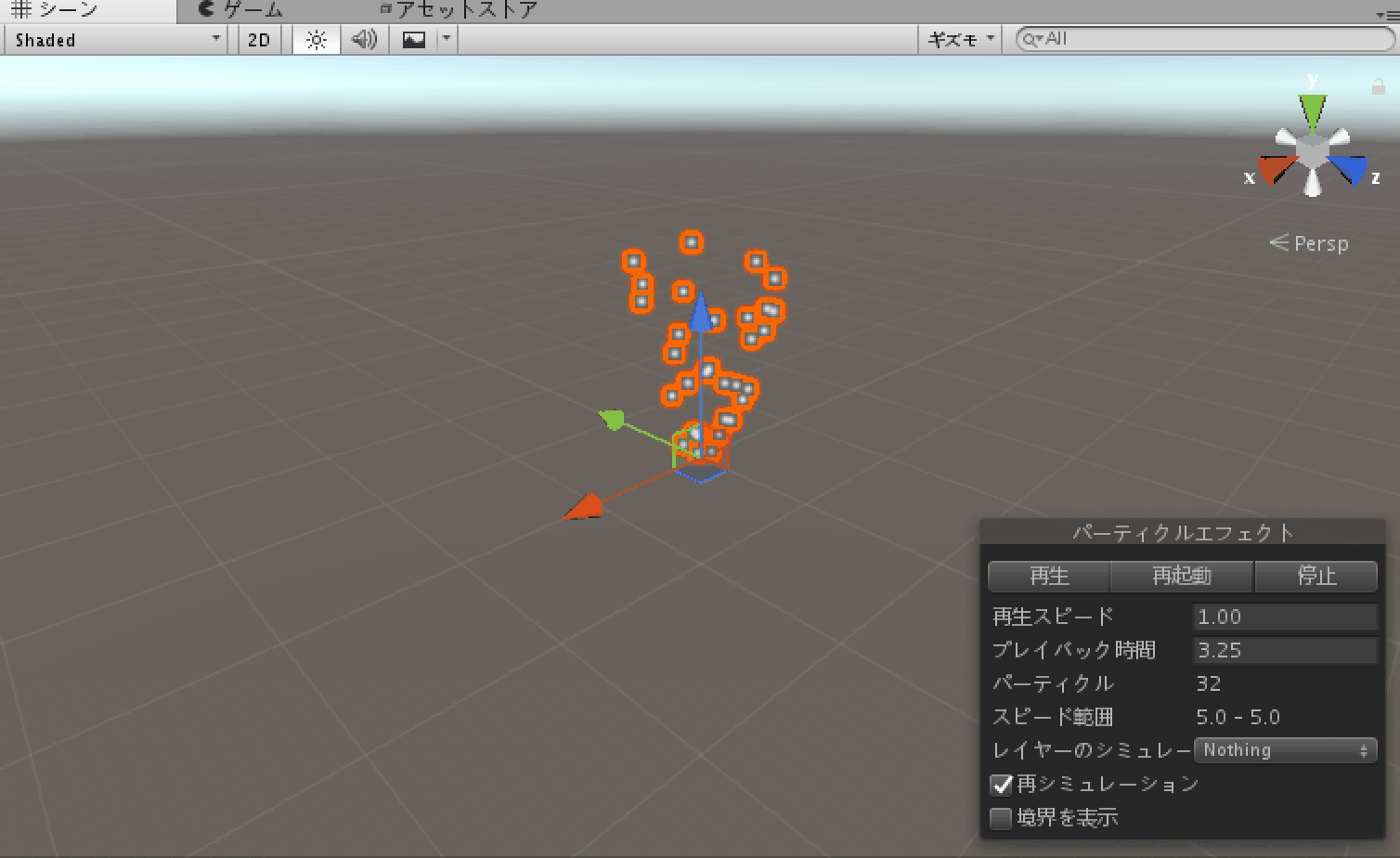Click the プレイバック時間 value field

coord(1285,650)
